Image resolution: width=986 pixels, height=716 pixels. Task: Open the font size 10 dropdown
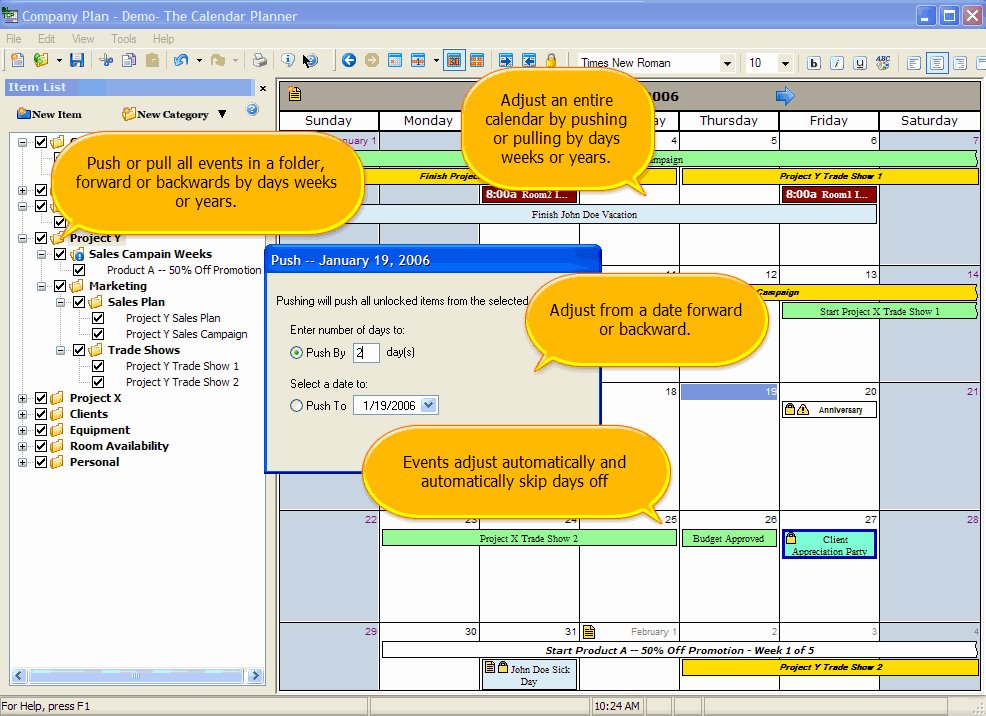point(785,63)
